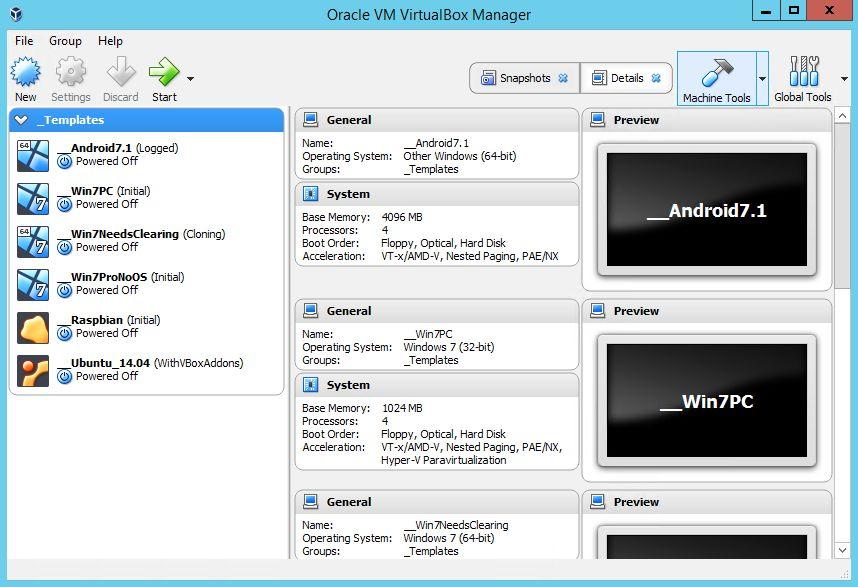Click the General header title for __Android7.1
This screenshot has height=587, width=858.
tap(349, 120)
